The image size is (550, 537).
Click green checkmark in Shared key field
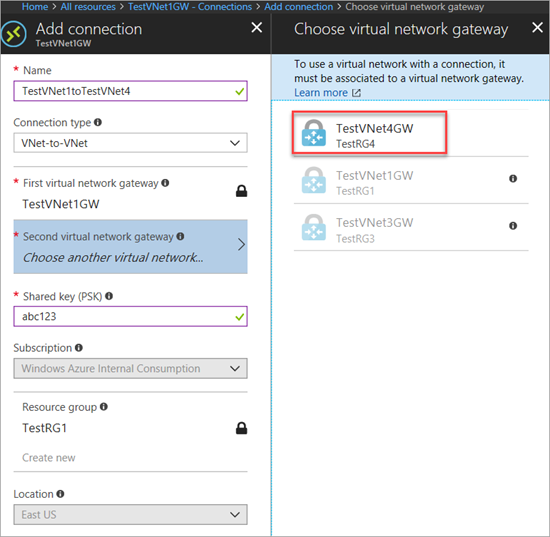[x=240, y=317]
